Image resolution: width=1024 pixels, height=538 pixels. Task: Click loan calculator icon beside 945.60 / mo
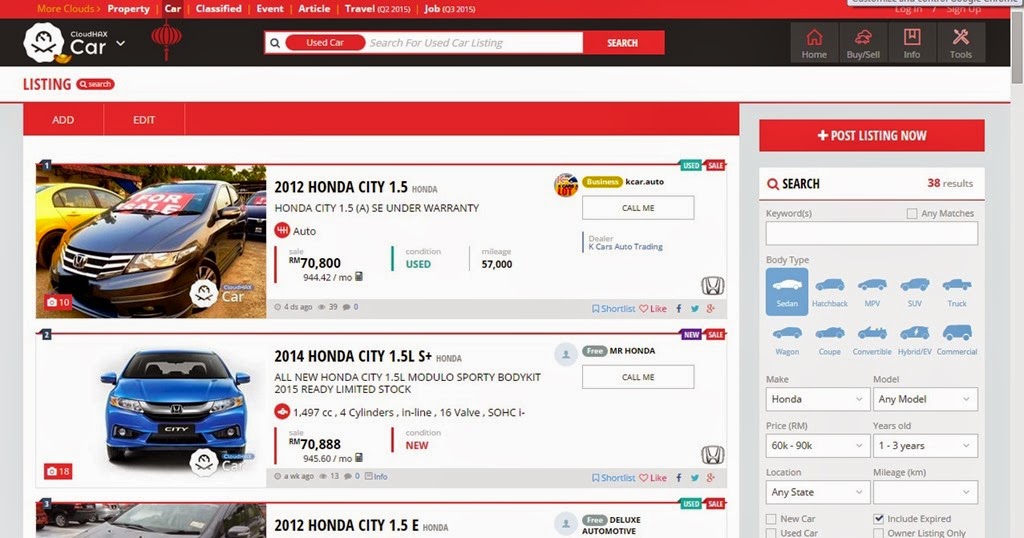pos(359,458)
